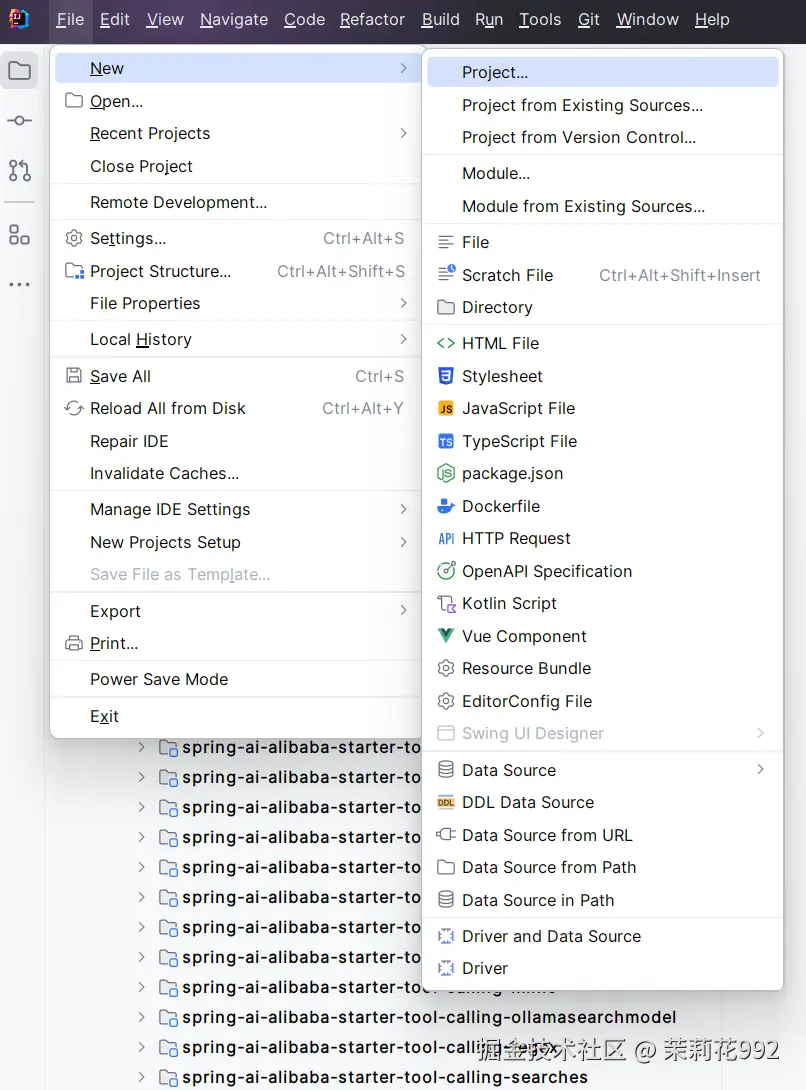Expand the tool-calling-ollamasearchmodel tree node

click(141, 1017)
